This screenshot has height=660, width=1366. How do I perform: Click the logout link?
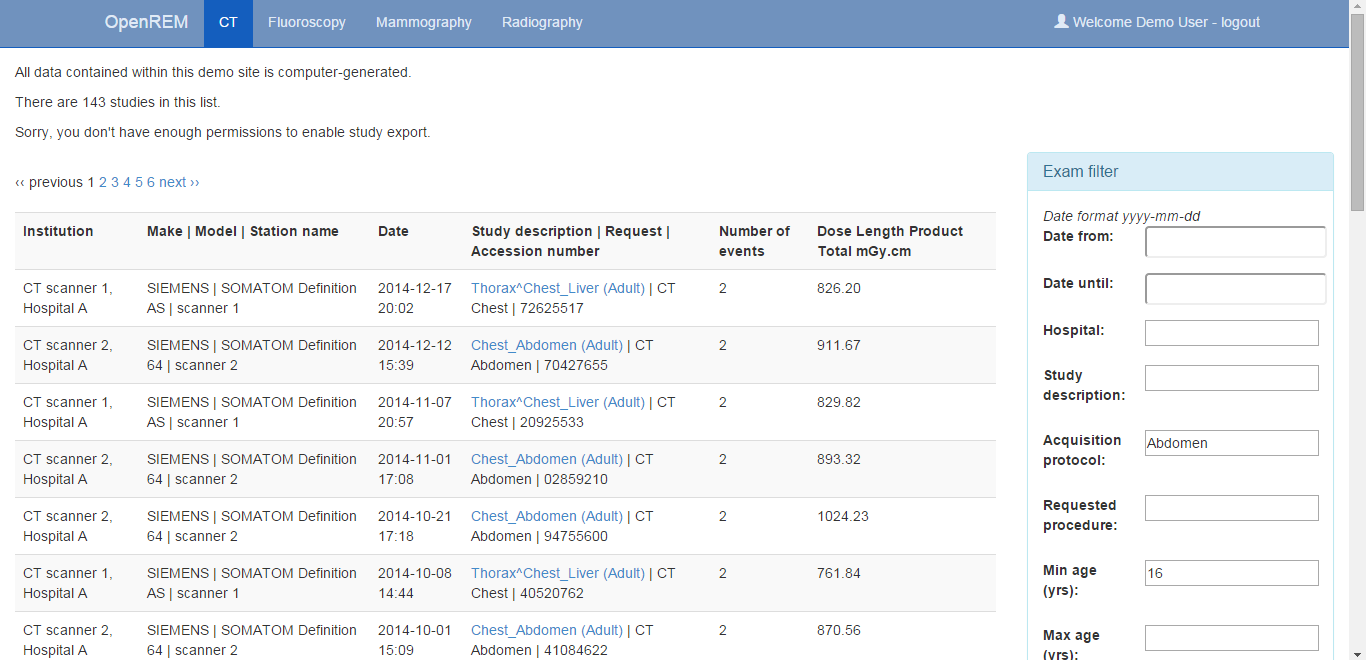coord(1240,22)
